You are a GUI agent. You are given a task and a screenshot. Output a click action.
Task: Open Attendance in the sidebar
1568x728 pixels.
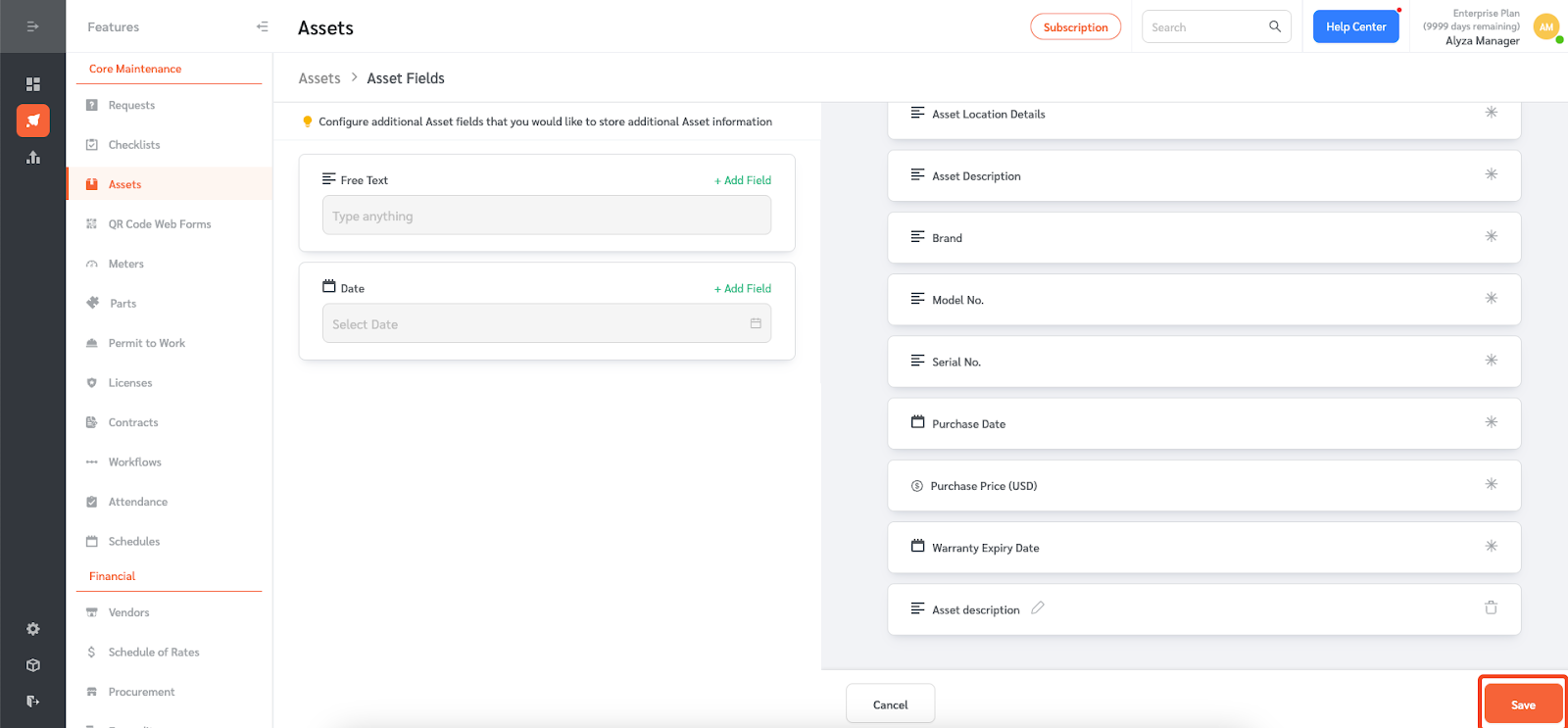coord(138,502)
